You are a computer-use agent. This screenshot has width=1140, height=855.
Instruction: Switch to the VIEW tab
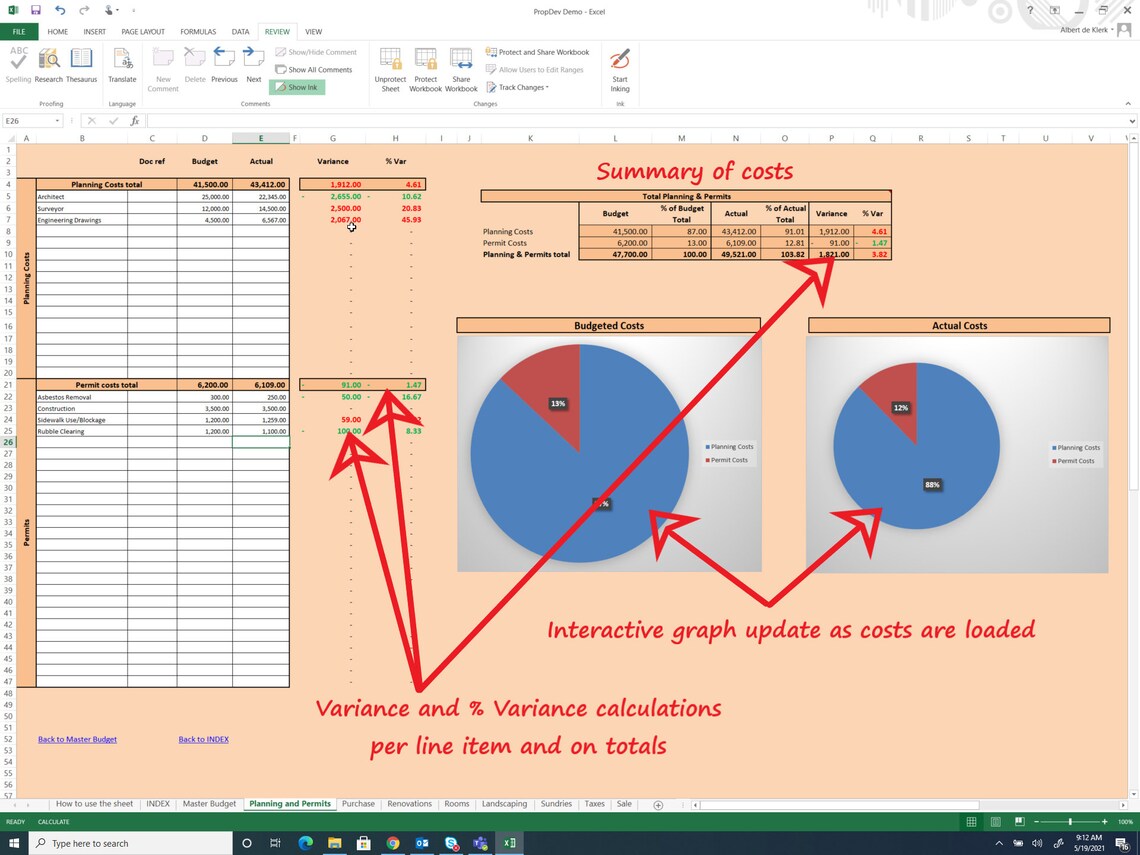(x=313, y=32)
